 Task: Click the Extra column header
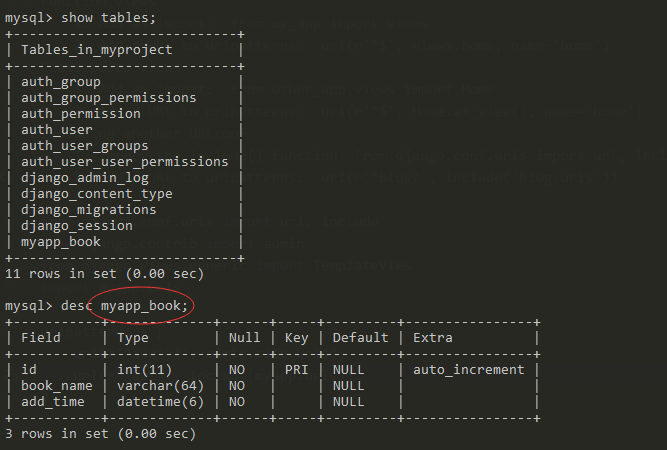(432, 337)
